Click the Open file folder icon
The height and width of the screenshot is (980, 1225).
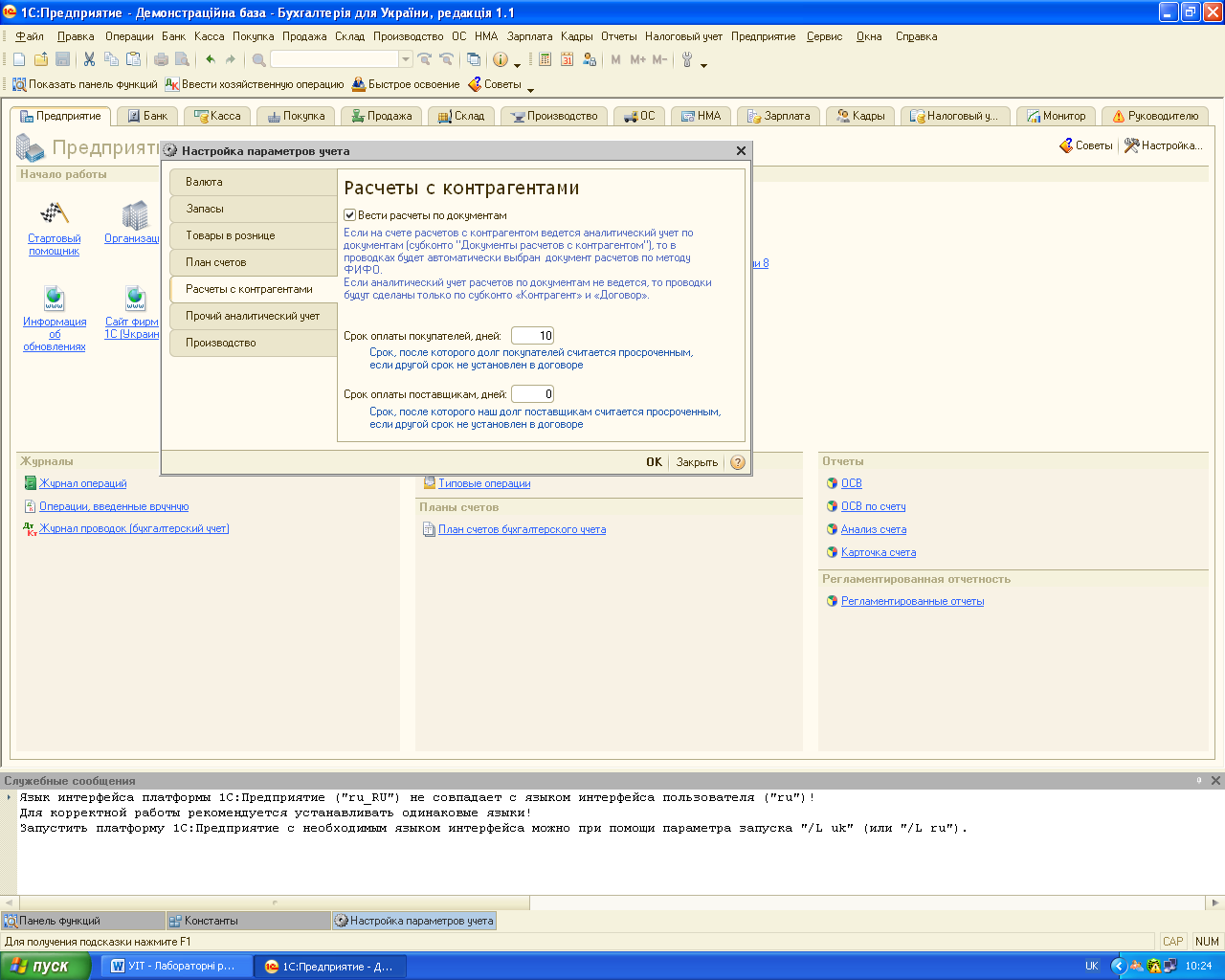41,59
